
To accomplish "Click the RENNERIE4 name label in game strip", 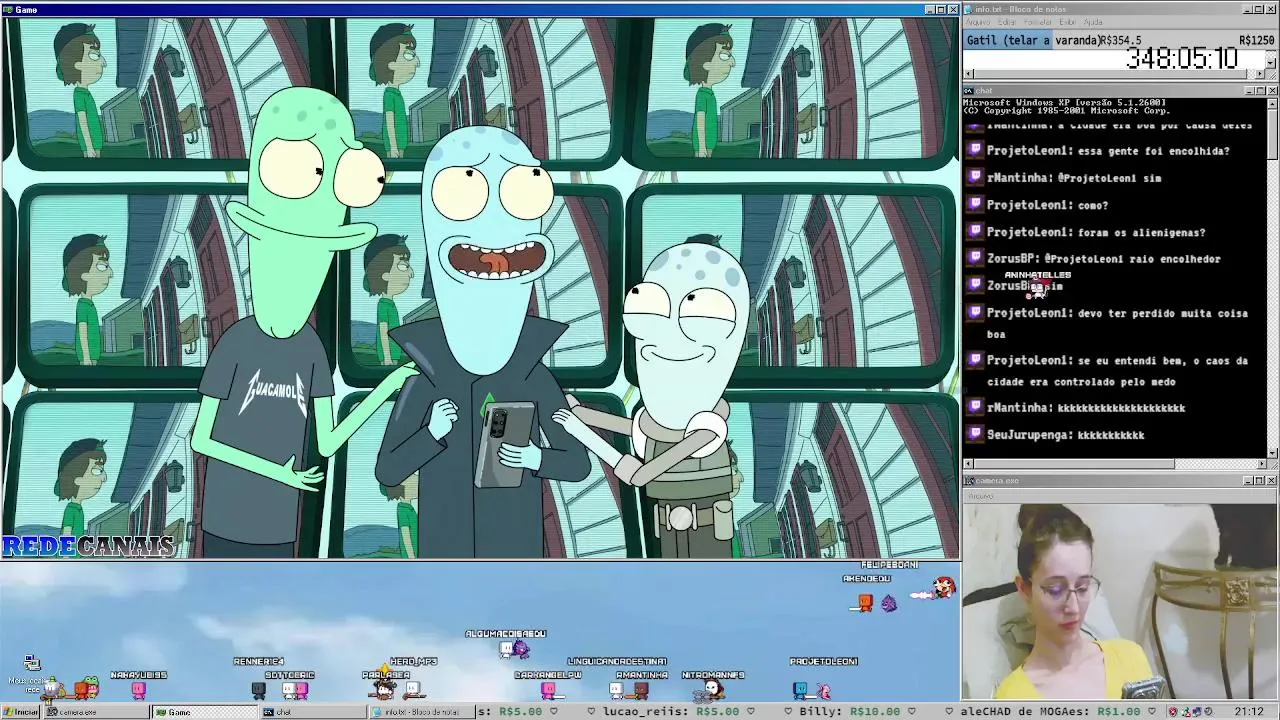I will (x=258, y=661).
